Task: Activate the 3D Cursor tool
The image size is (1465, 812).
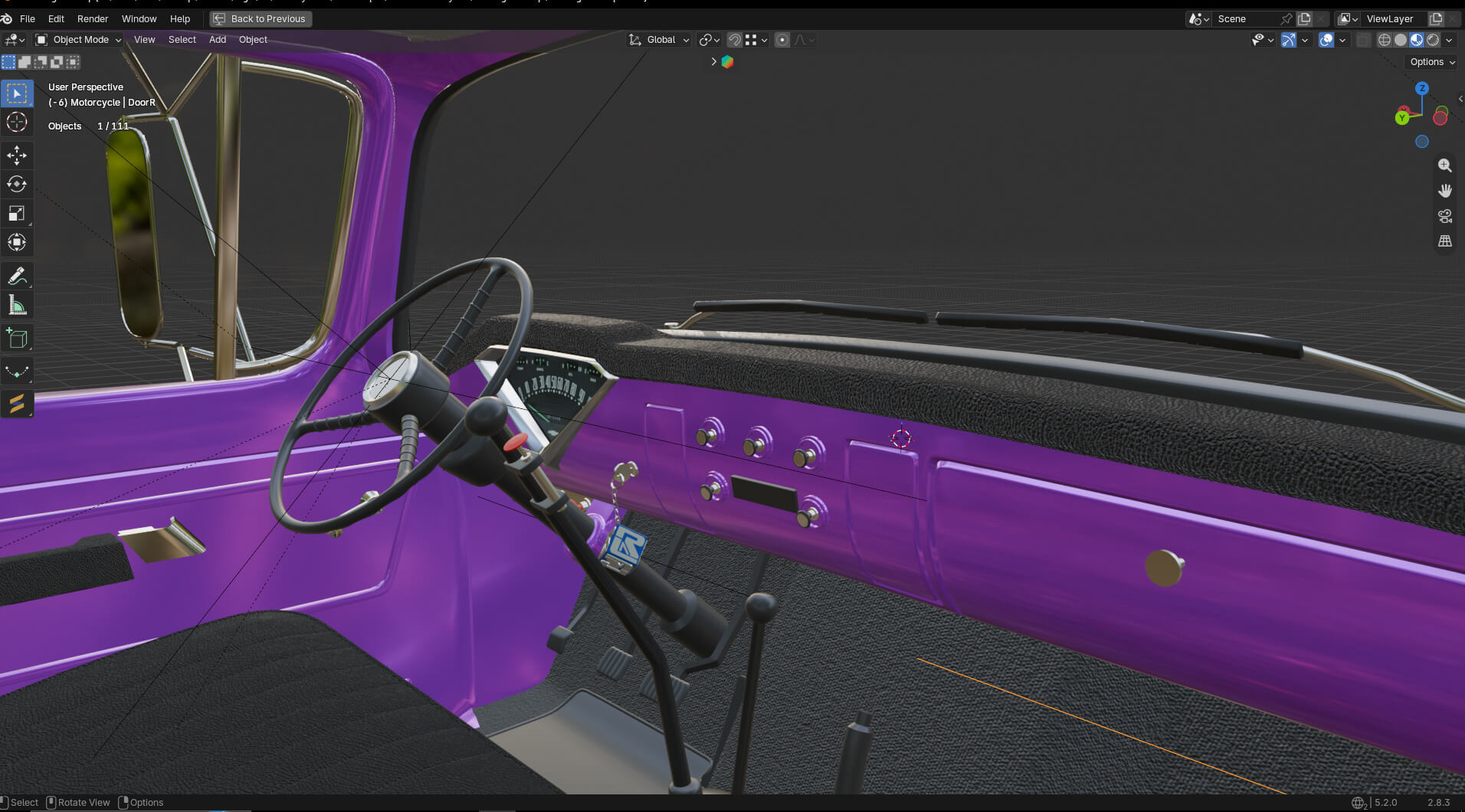Action: point(17,123)
